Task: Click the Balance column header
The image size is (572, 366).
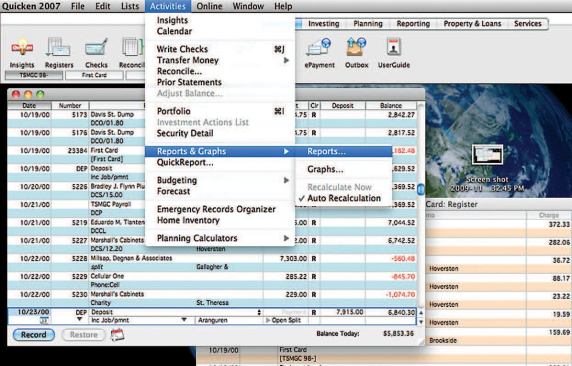Action: tap(391, 105)
